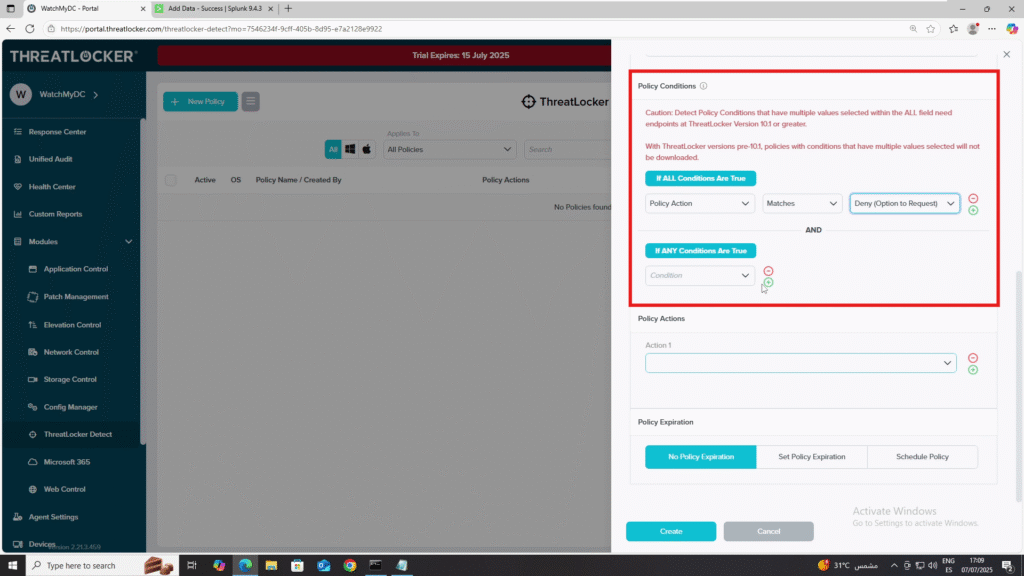Tick the select-all policies checkbox

click(170, 180)
